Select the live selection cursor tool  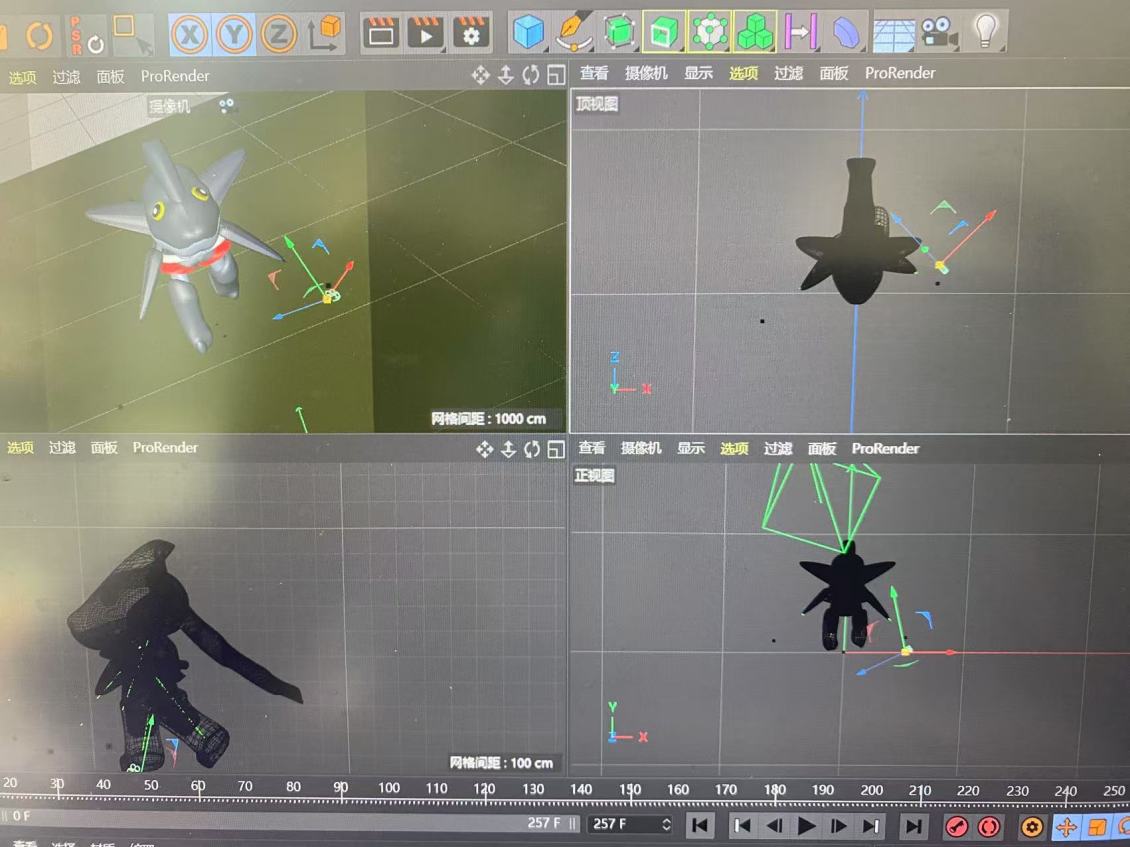click(x=133, y=34)
